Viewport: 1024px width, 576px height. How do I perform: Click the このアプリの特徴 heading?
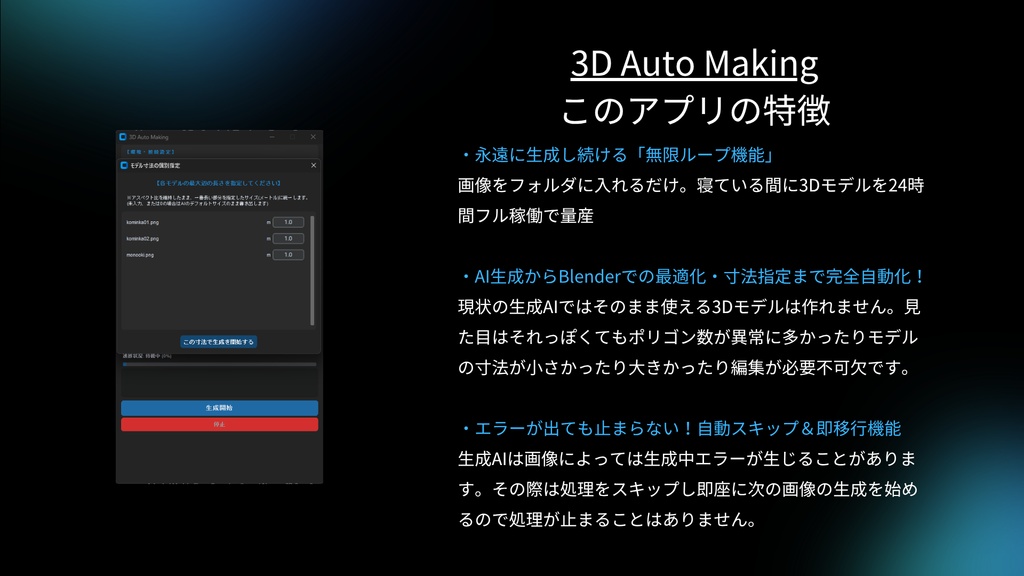pyautogui.click(x=695, y=110)
